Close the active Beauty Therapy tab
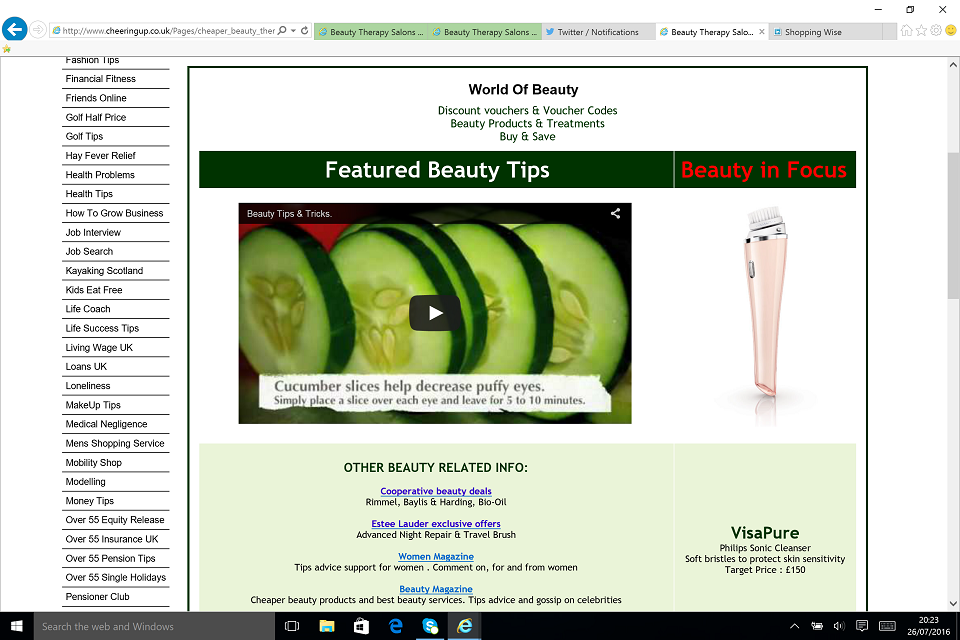The image size is (960, 640). coord(762,32)
